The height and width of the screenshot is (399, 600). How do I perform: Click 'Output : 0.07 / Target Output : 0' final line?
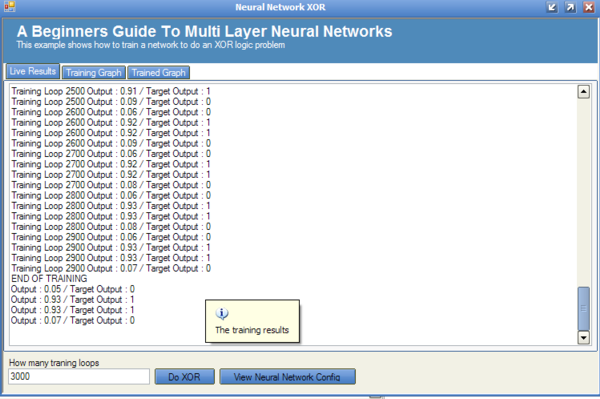coord(73,320)
